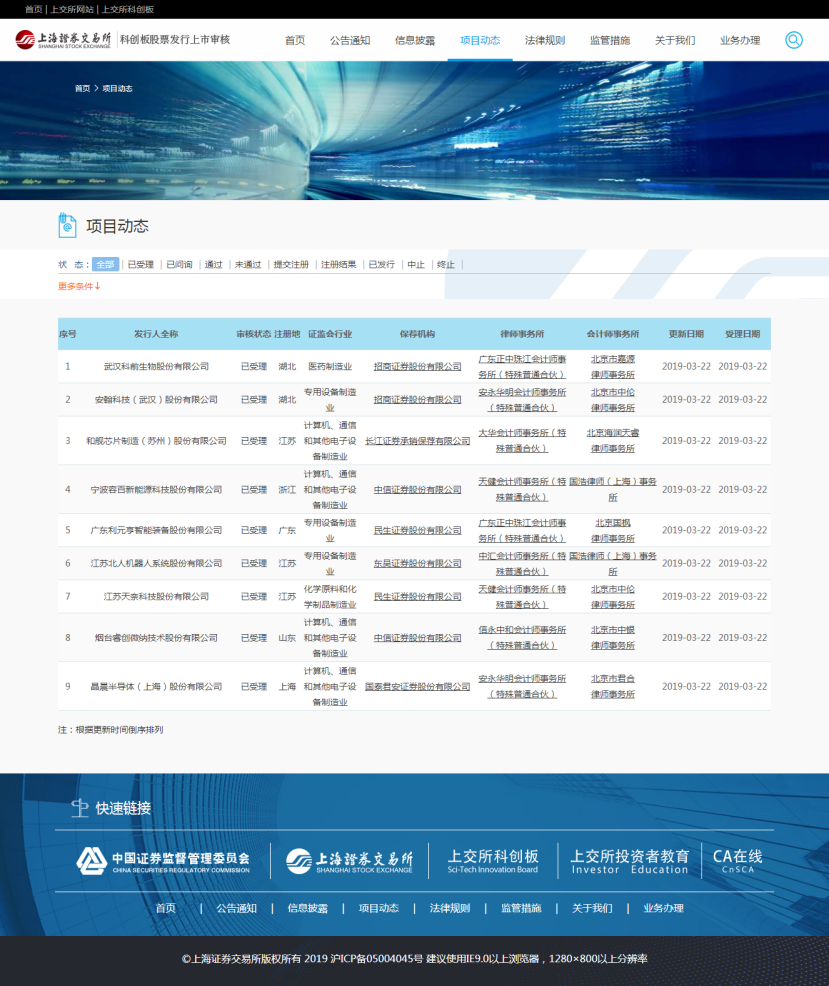Screen dimensions: 829x986
Task: Click 北京海润天睿律师事务所 link
Action: point(613,441)
